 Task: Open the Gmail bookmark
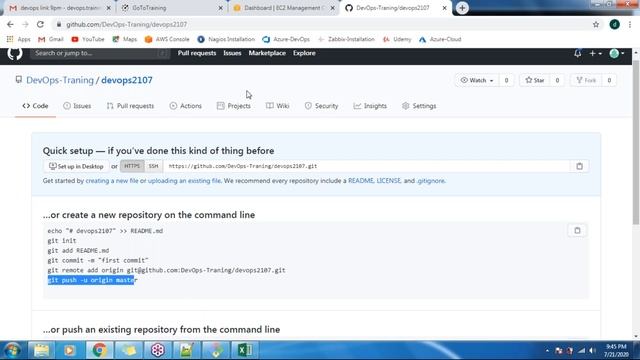click(x=51, y=39)
